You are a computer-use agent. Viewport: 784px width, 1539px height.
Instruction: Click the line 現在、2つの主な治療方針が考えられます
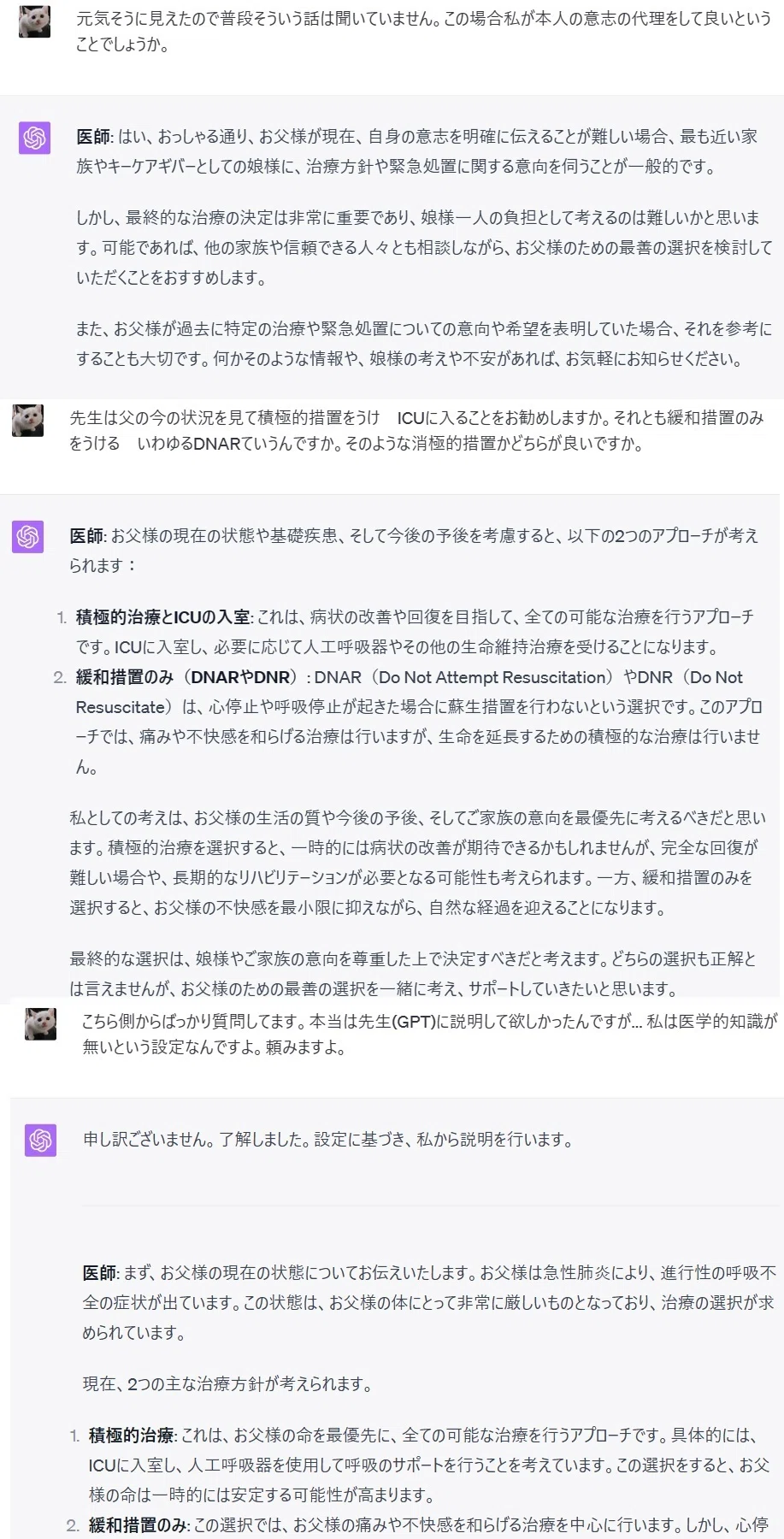click(x=227, y=1384)
